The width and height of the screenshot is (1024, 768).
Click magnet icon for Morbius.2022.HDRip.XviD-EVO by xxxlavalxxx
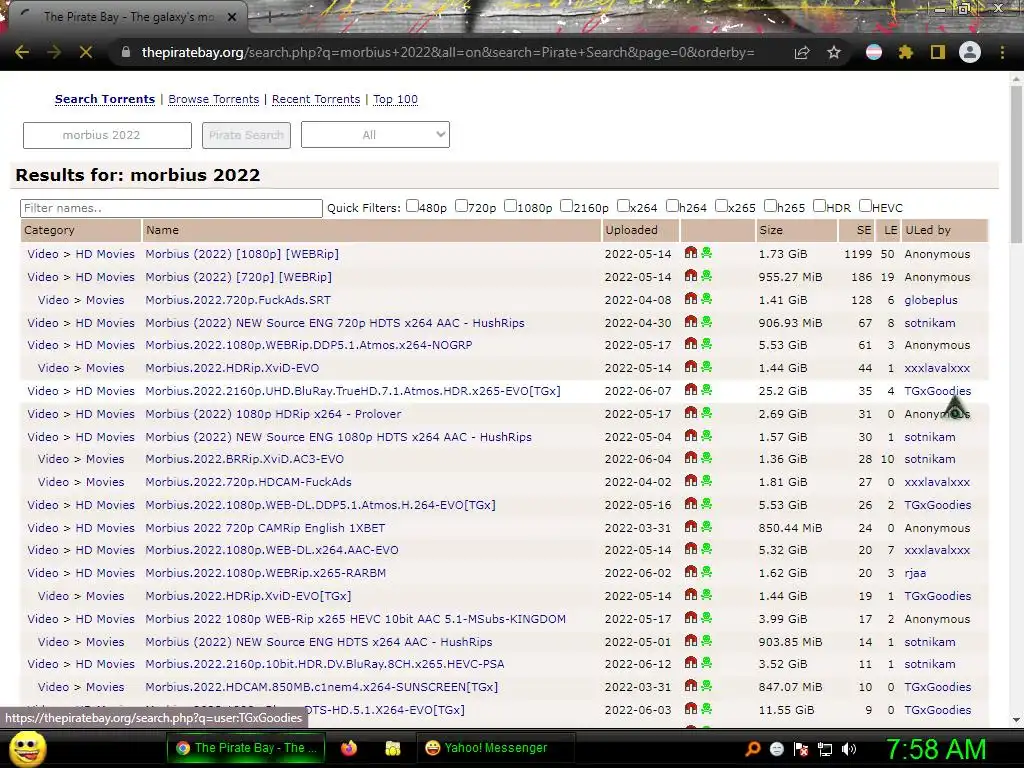pos(691,367)
